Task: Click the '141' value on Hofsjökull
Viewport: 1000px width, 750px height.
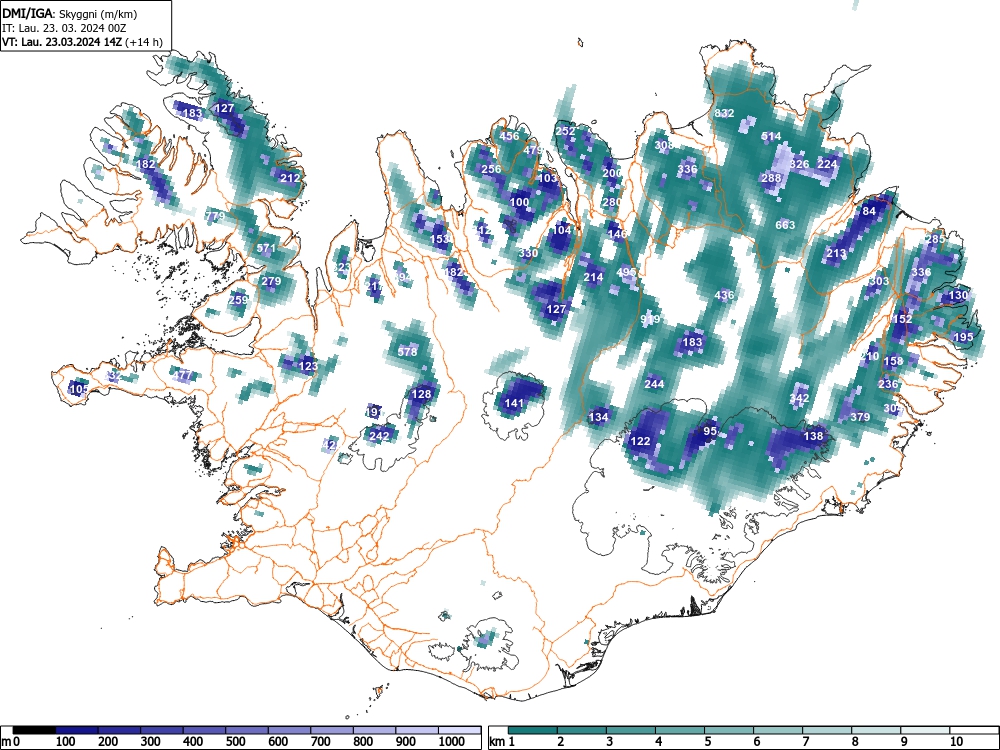Action: click(513, 403)
